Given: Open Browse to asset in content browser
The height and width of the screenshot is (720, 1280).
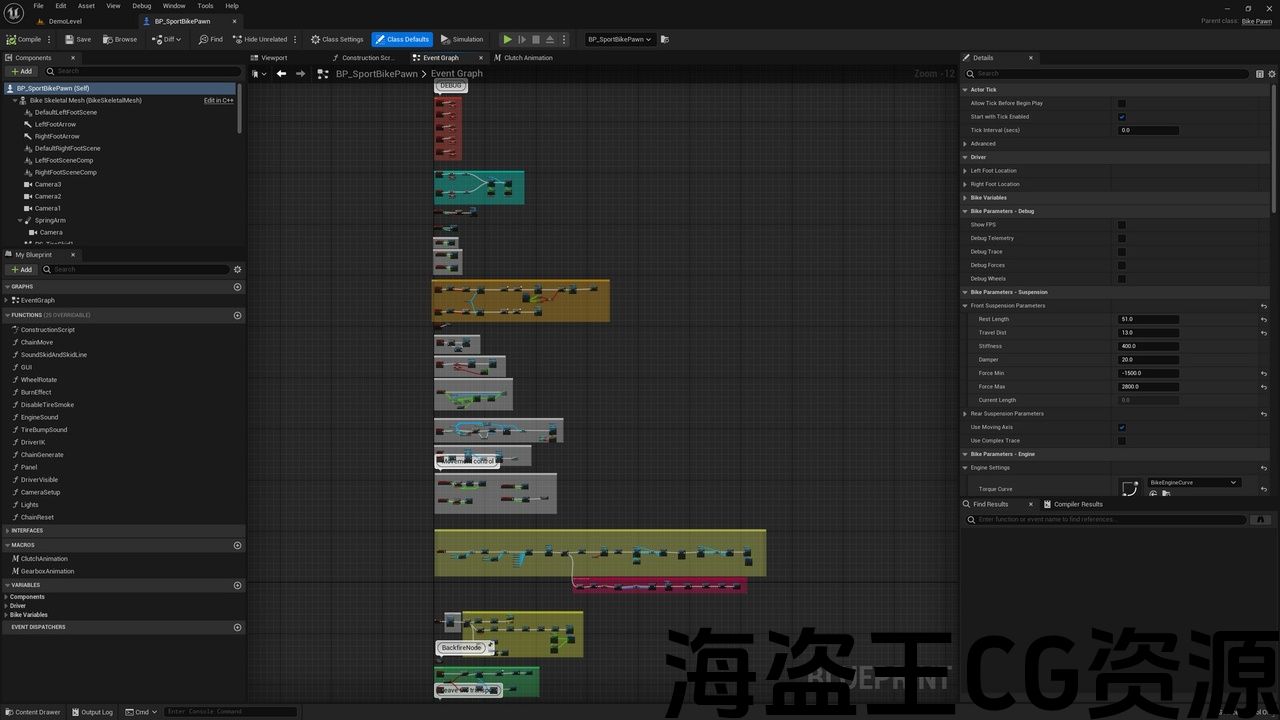Looking at the screenshot, I should [x=120, y=40].
